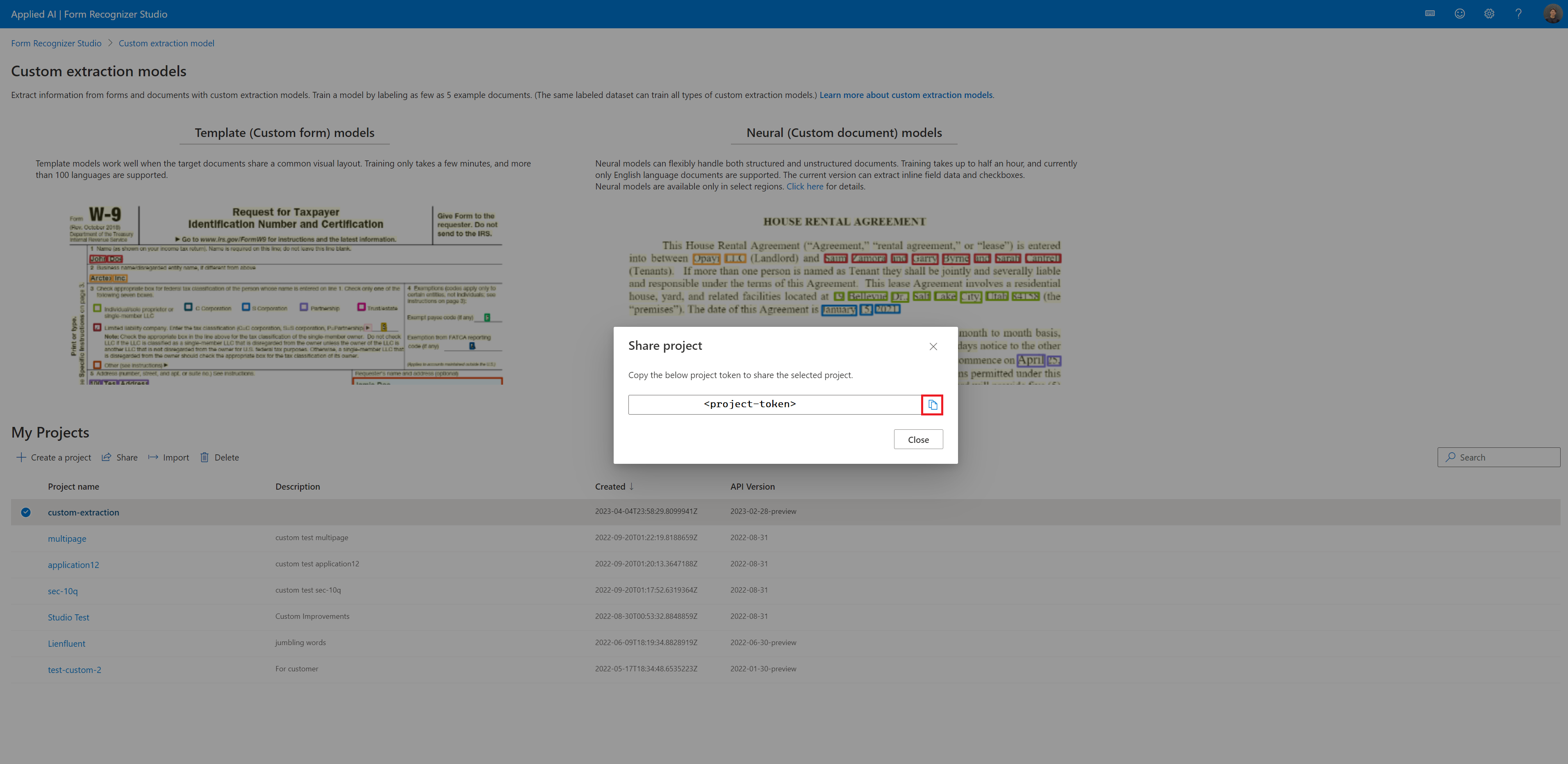Screen dimensions: 1568x764
Task: Click the Form Recognizer Studio breadcrumb
Action: pyautogui.click(x=55, y=42)
